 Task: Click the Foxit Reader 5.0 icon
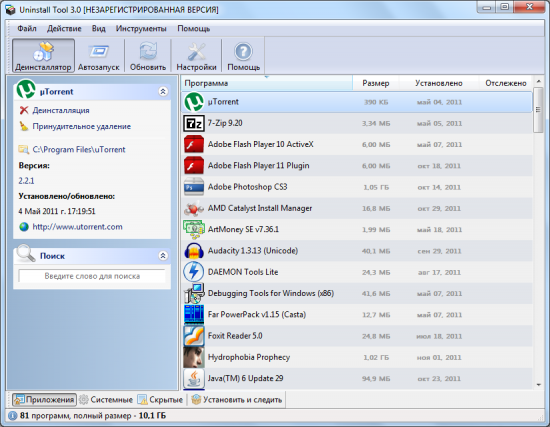click(194, 336)
